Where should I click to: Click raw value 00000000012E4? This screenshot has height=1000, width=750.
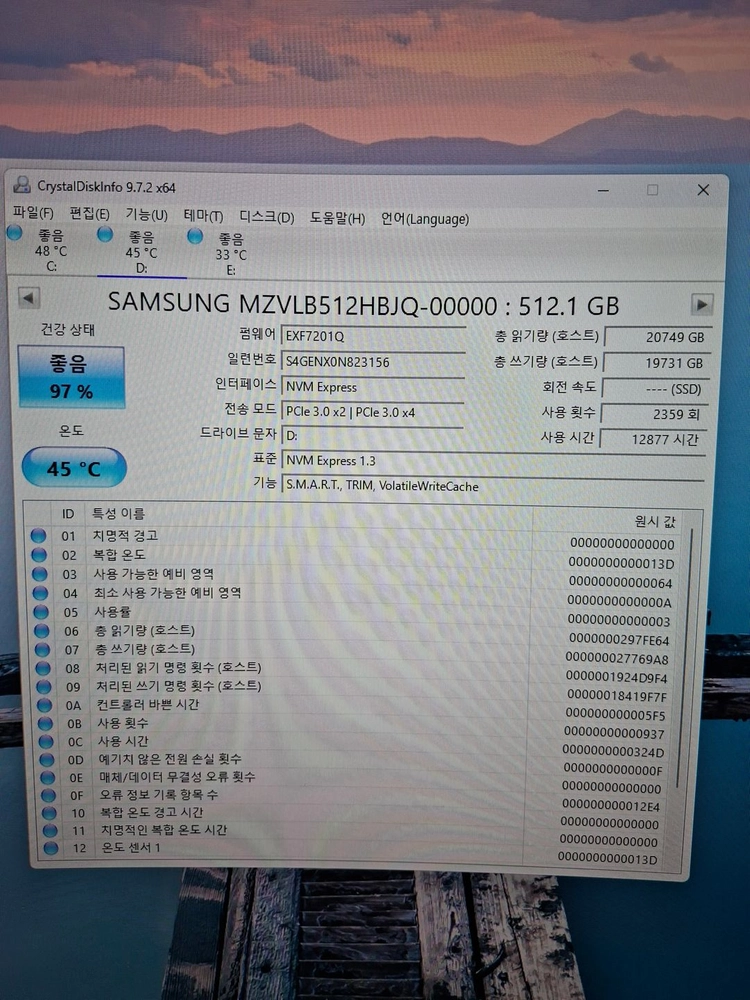click(611, 806)
